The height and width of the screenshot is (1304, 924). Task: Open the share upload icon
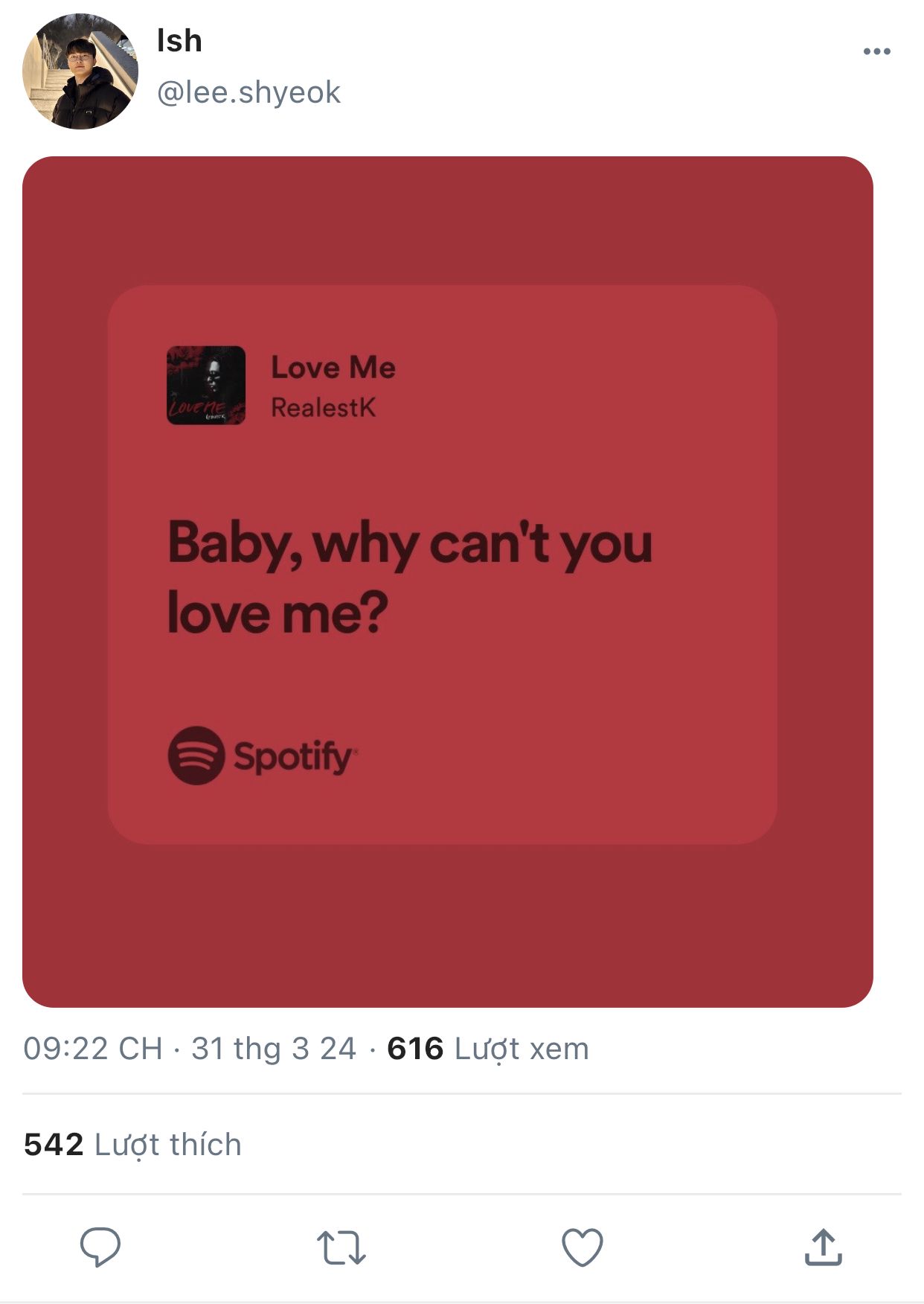pyautogui.click(x=823, y=1247)
